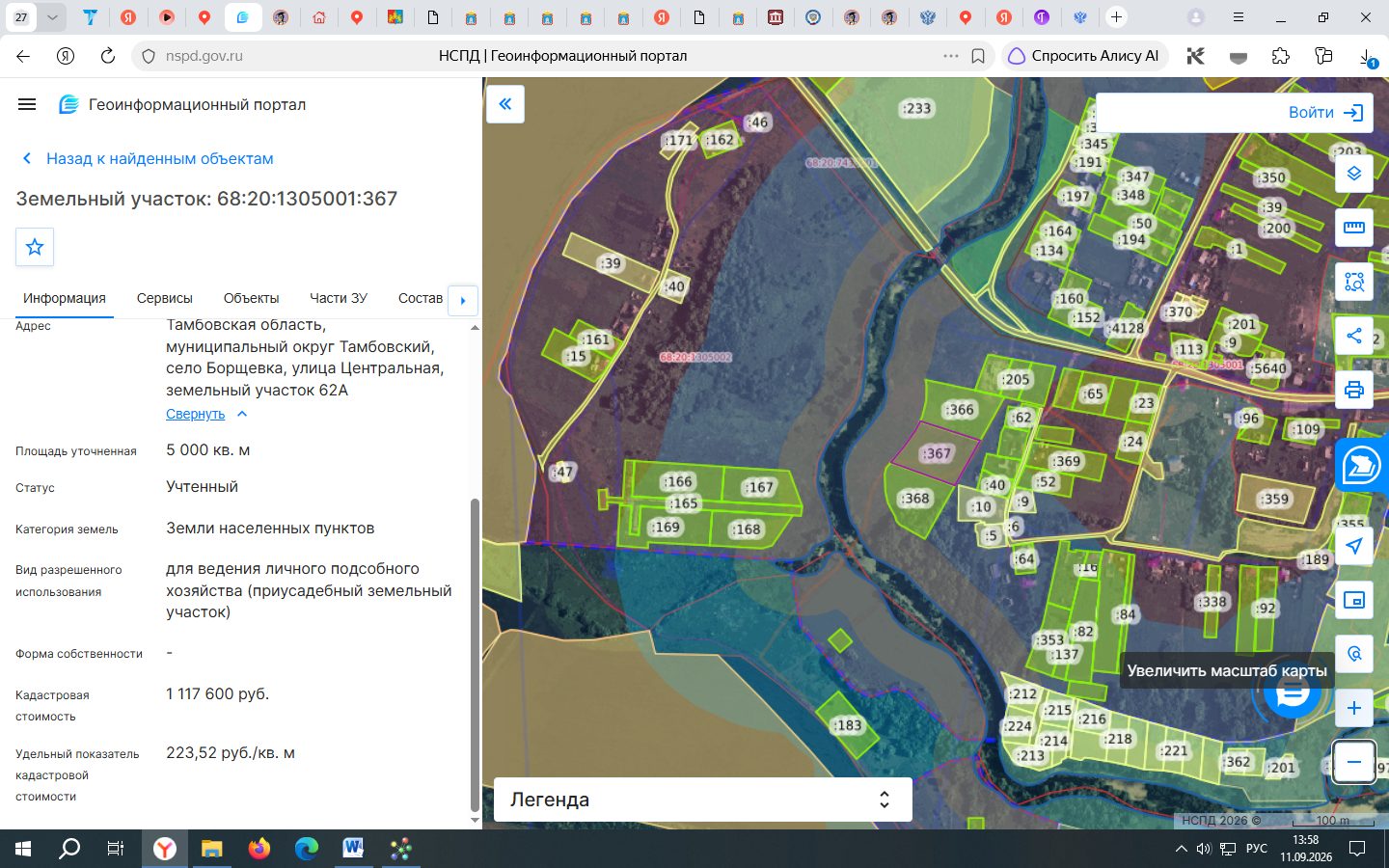Image resolution: width=1389 pixels, height=868 pixels.
Task: Open the blue portal assistant widget
Action: click(x=1362, y=464)
